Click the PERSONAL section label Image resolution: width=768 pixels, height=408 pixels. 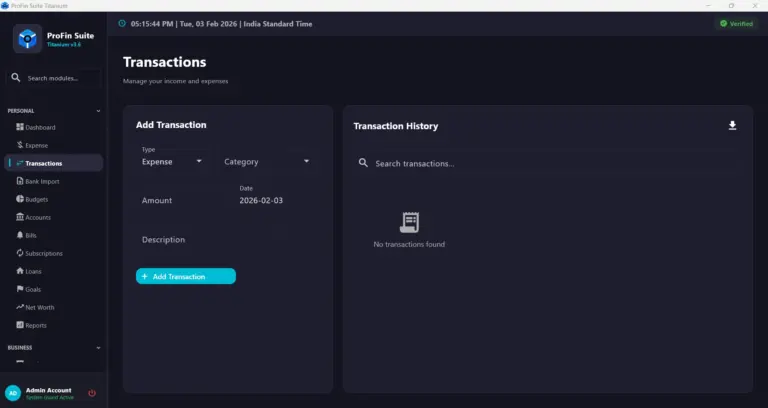[x=21, y=111]
